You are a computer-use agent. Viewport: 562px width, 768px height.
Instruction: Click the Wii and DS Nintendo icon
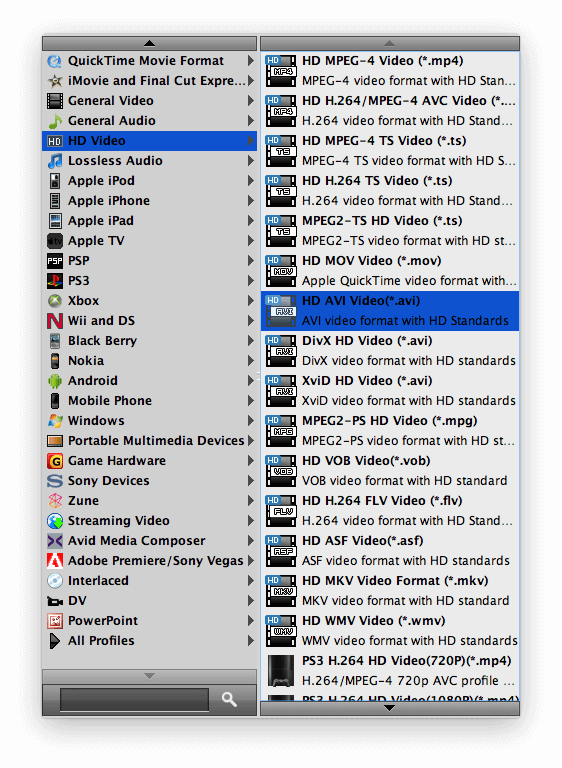54,321
